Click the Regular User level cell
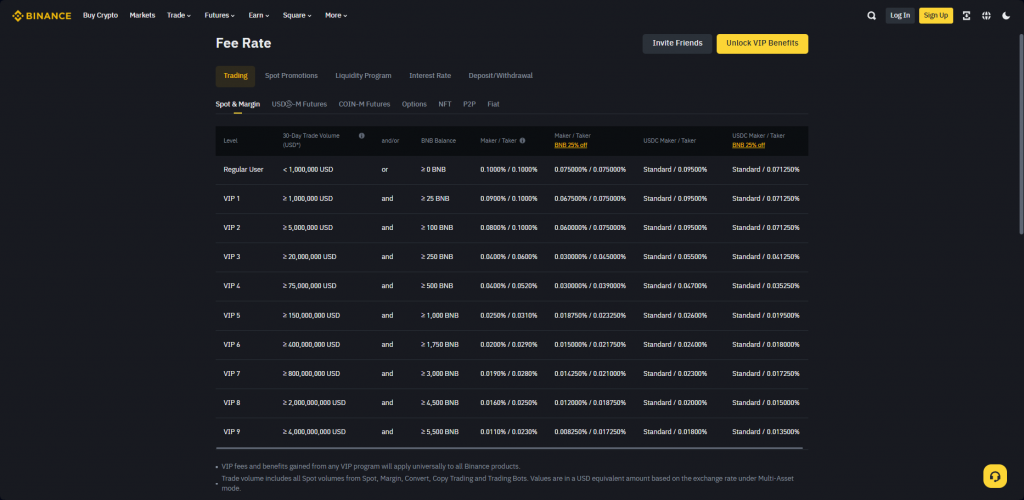Image resolution: width=1024 pixels, height=500 pixels. click(x=243, y=169)
